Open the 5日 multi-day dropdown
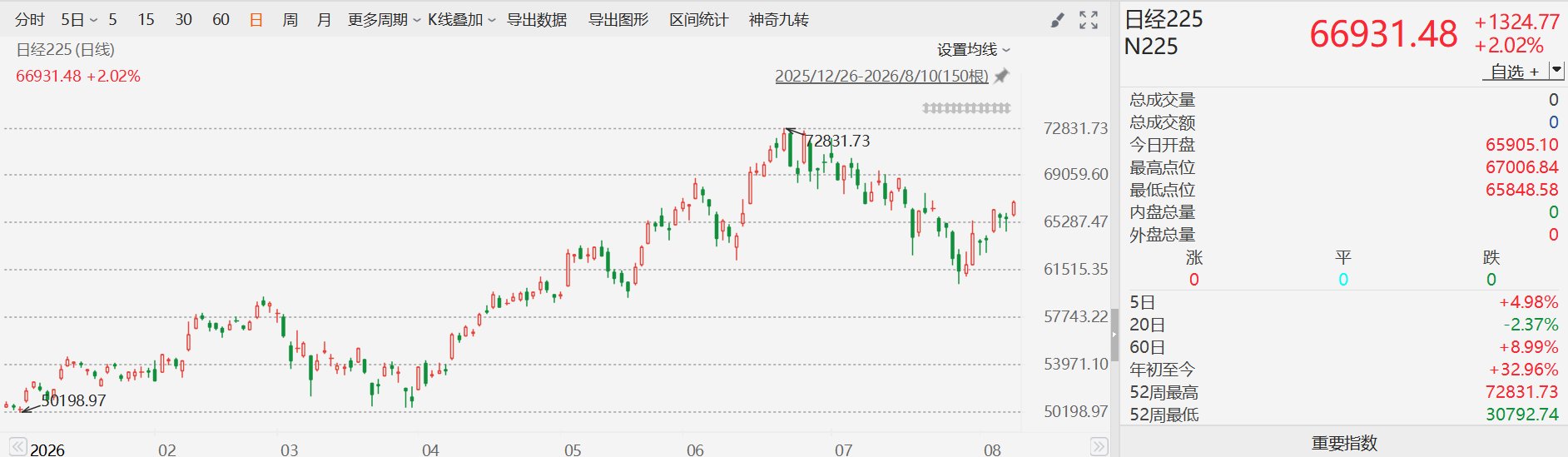 [79, 19]
